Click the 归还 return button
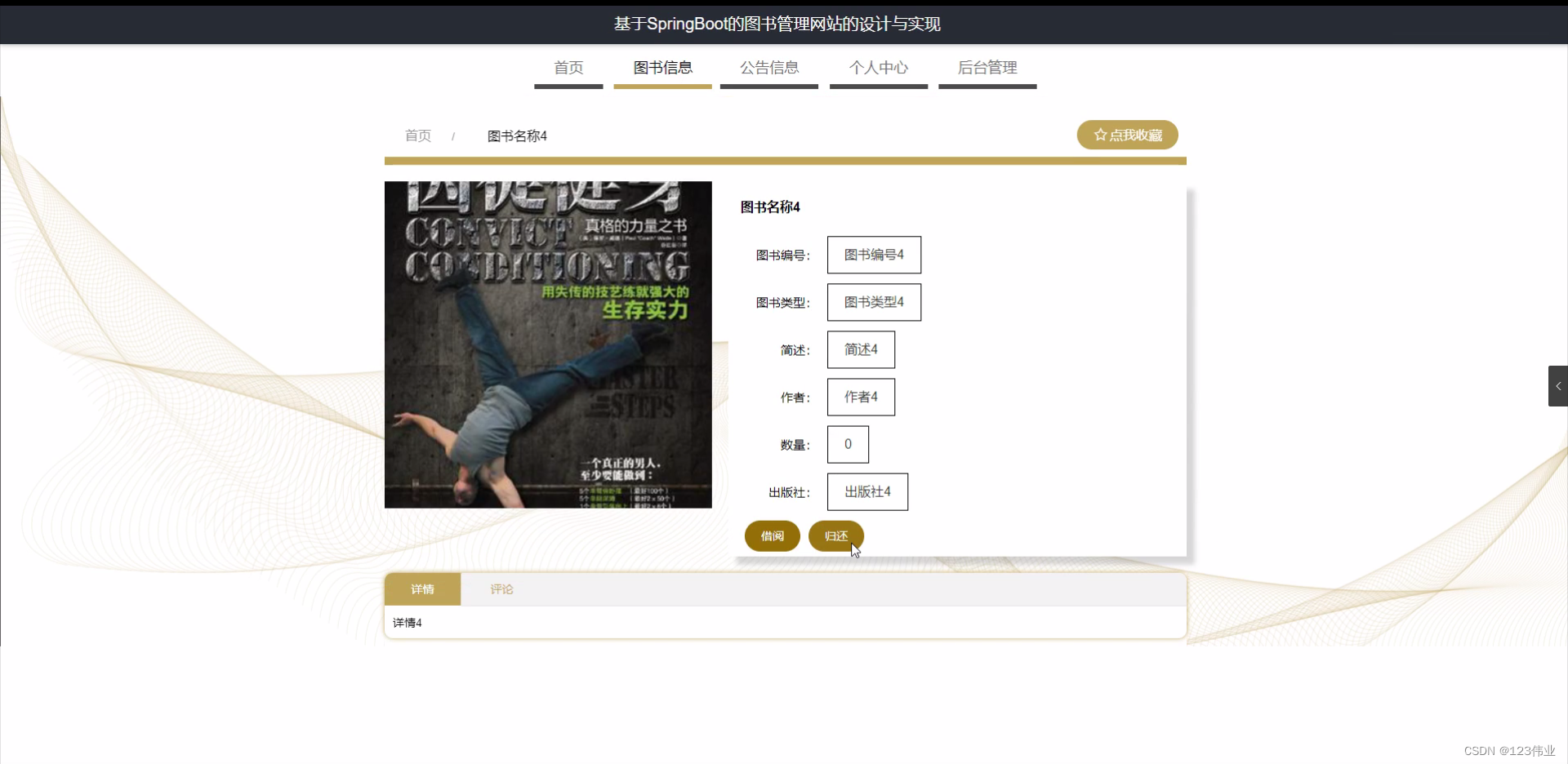The height and width of the screenshot is (764, 1568). point(835,536)
